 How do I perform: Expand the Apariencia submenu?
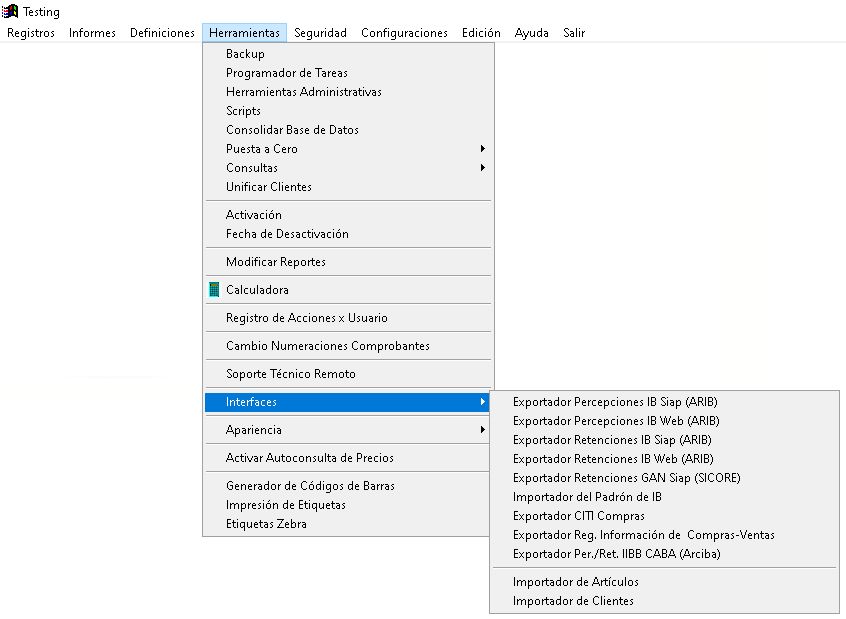point(254,430)
